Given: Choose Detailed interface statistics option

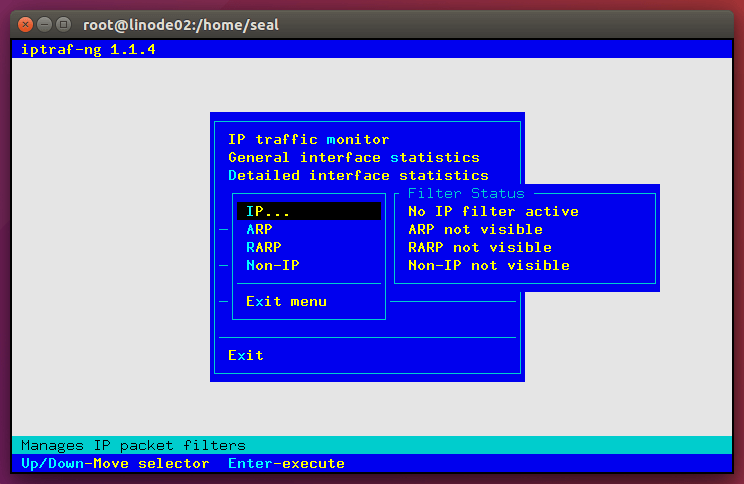Looking at the screenshot, I should coord(358,175).
